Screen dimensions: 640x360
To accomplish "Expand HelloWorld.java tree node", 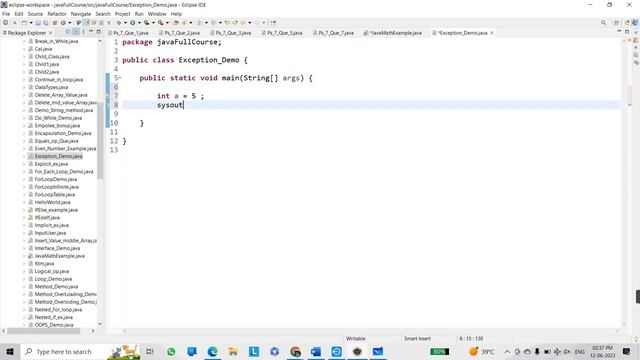I will coord(24,202).
